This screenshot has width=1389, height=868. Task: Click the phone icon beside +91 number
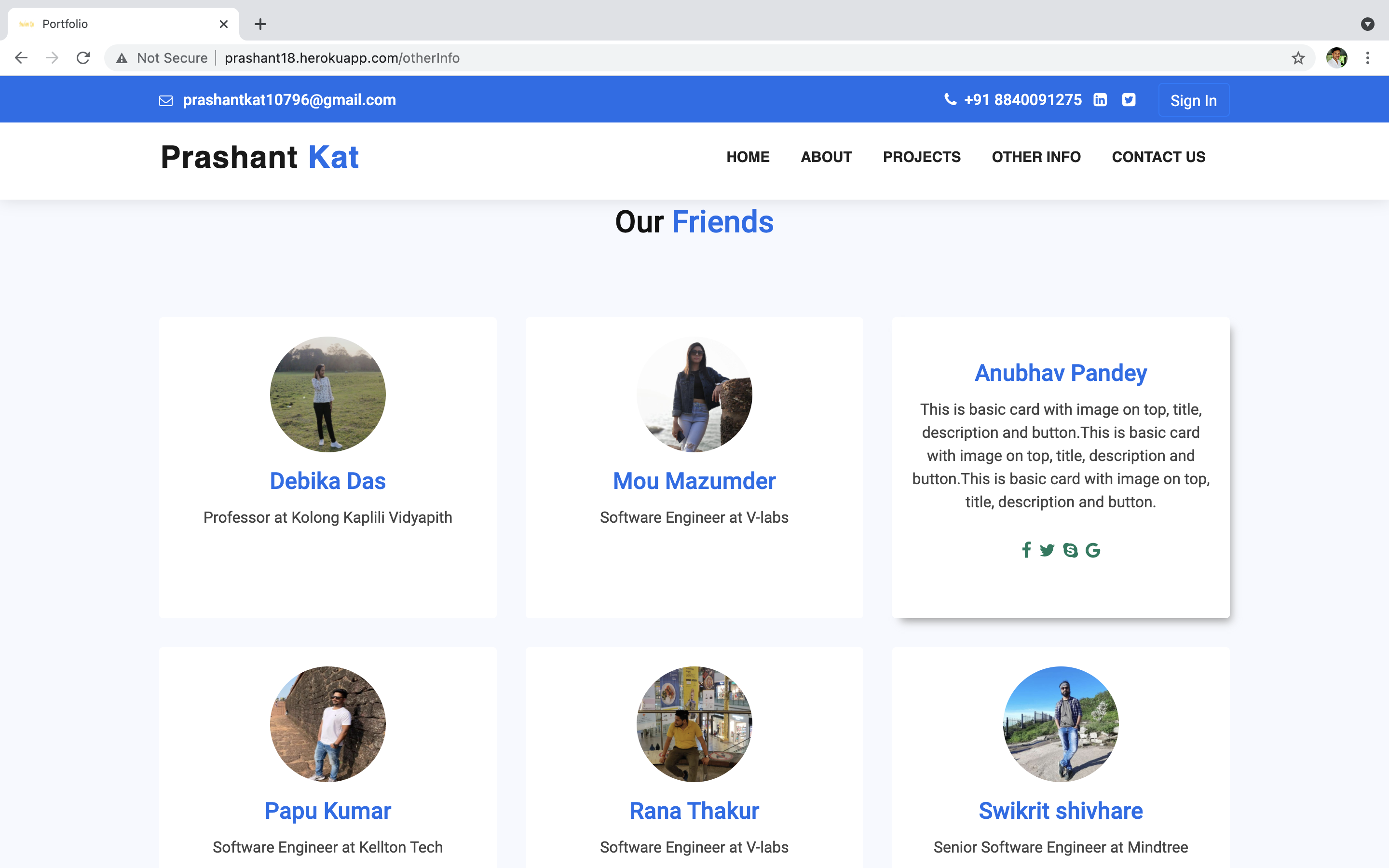[950, 100]
